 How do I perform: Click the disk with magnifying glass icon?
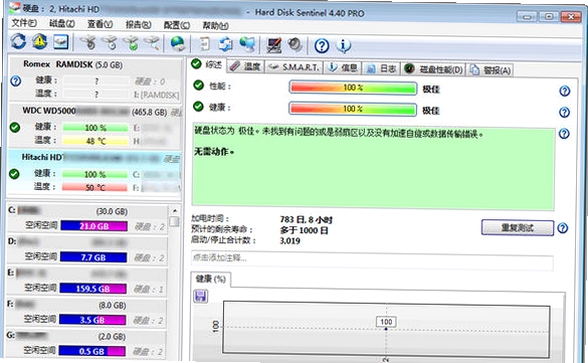click(x=152, y=43)
